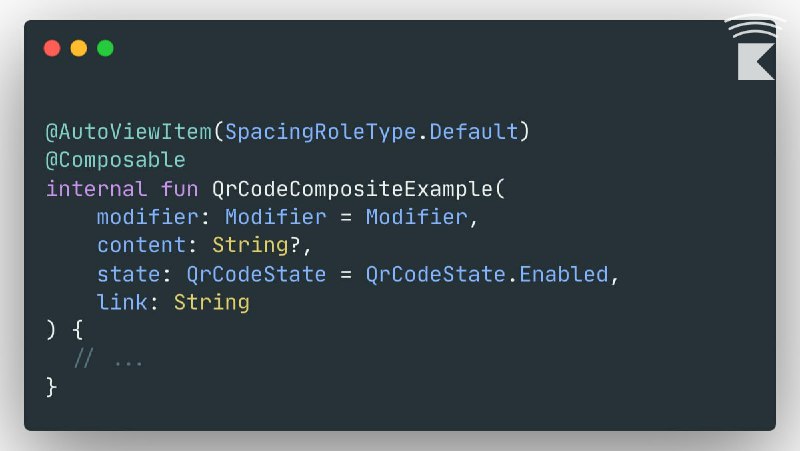Click SpacingRoleType in the annotation
The width and height of the screenshot is (800, 451).
pos(320,132)
